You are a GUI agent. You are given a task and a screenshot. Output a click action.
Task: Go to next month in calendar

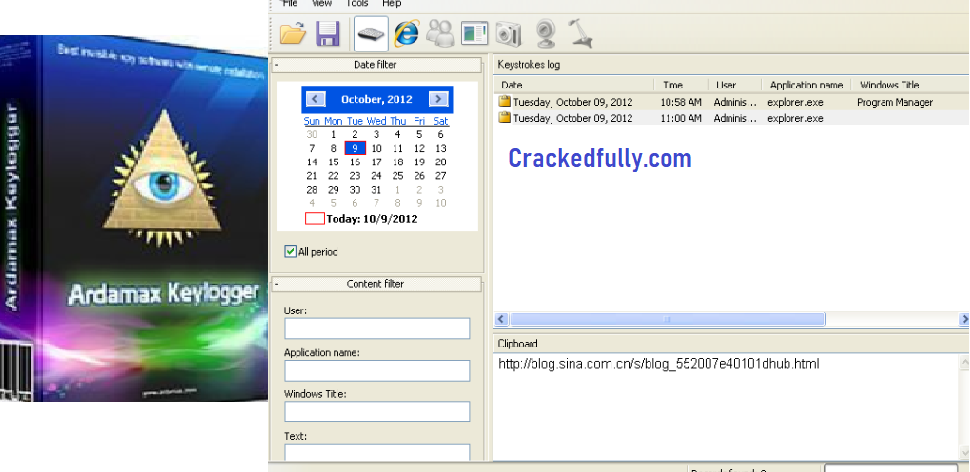439,99
